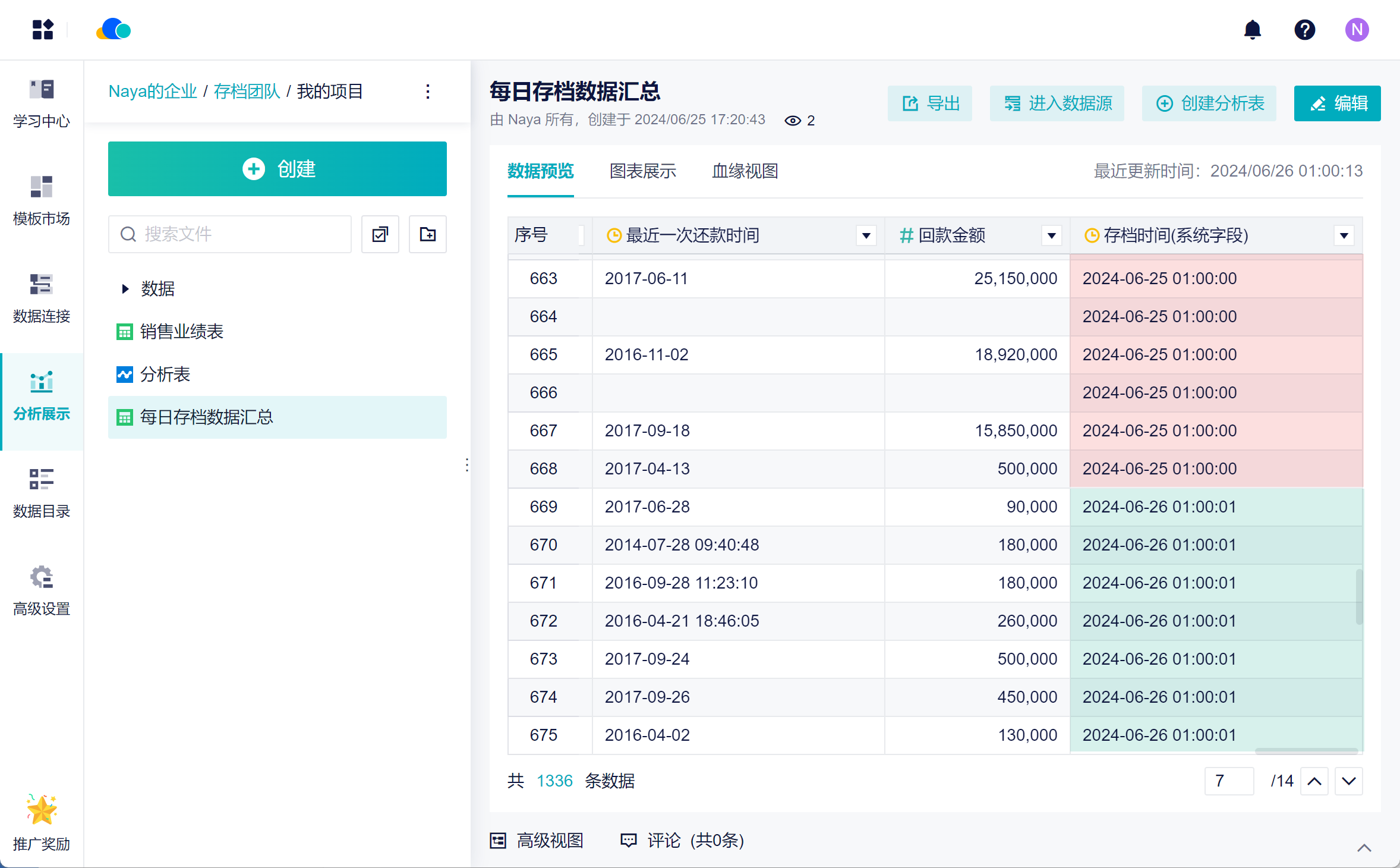This screenshot has width=1400, height=868.
Task: Toggle the multi-select checkbox icon beside search
Action: [380, 234]
